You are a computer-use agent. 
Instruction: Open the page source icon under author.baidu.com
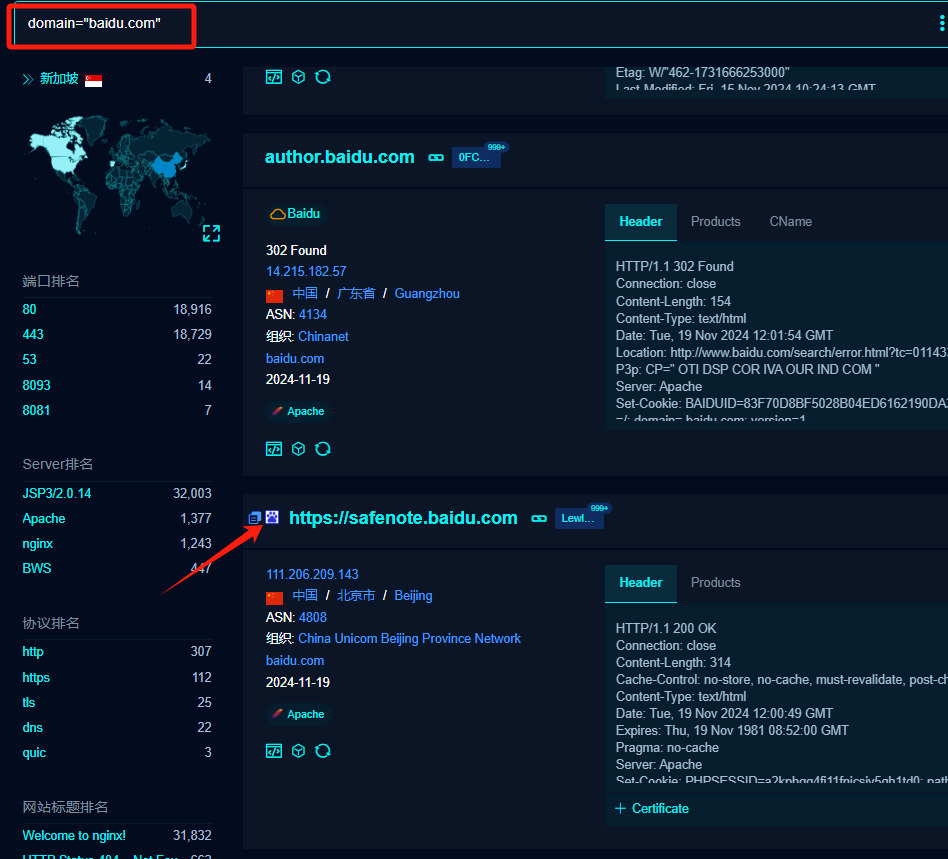274,449
